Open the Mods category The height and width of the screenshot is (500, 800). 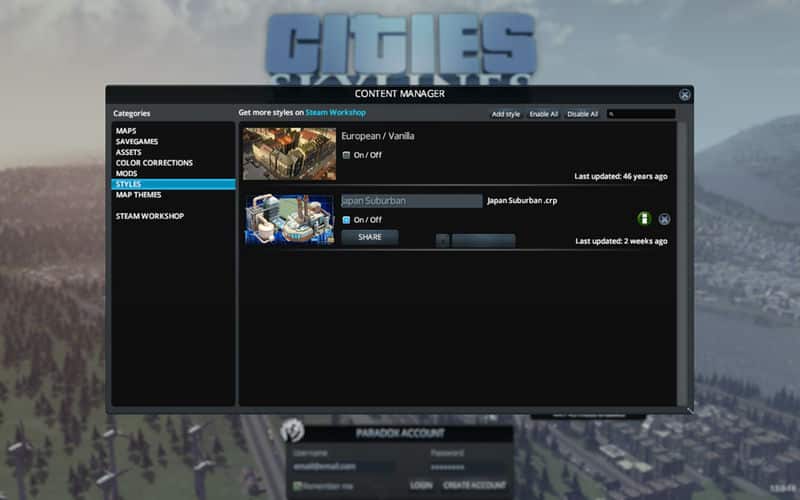[x=127, y=173]
